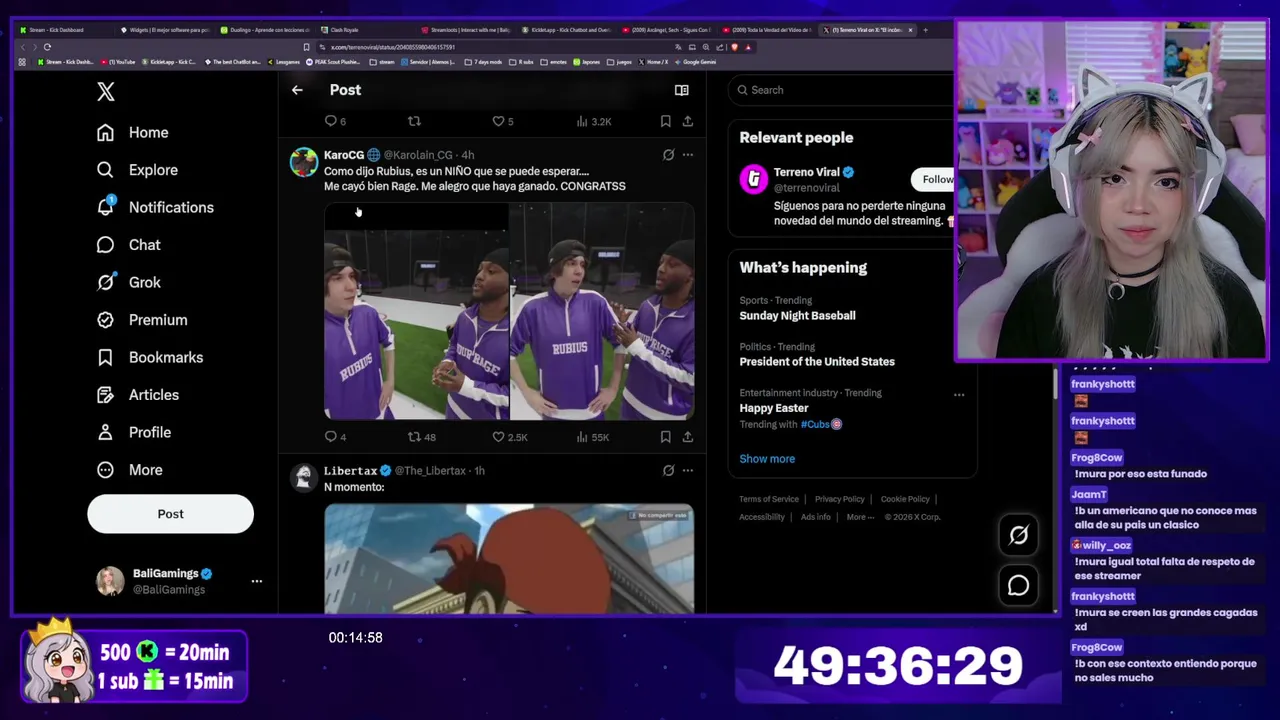
Task: Bookmark the KaroCG post
Action: pyautogui.click(x=665, y=437)
